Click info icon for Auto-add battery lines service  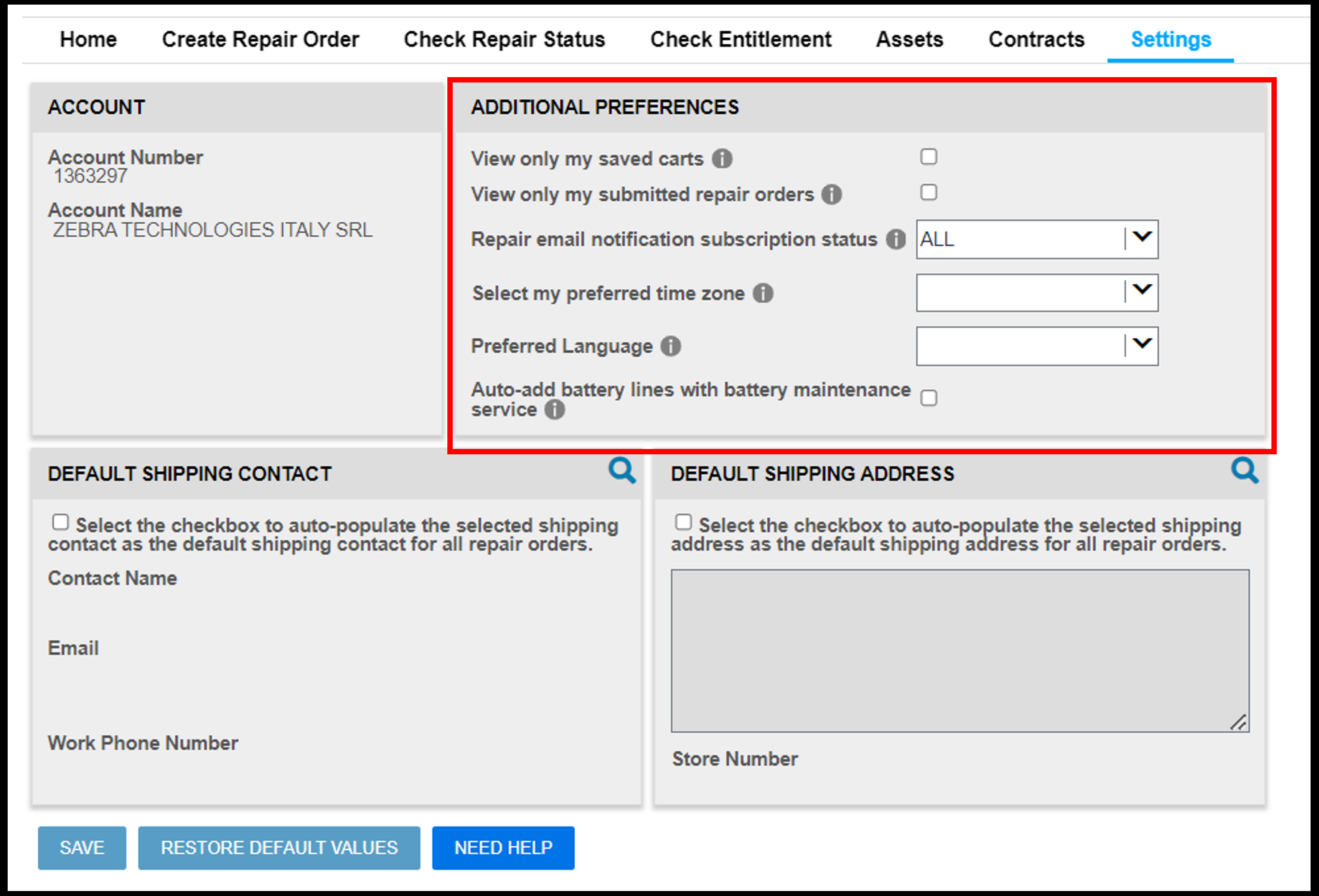554,409
